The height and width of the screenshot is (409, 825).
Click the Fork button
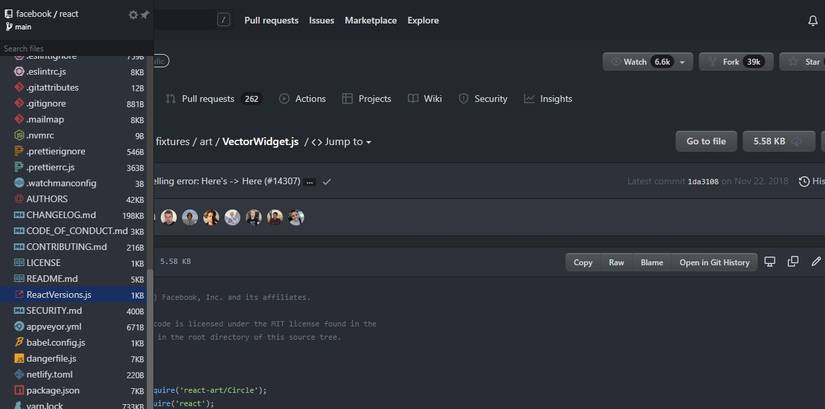736,62
